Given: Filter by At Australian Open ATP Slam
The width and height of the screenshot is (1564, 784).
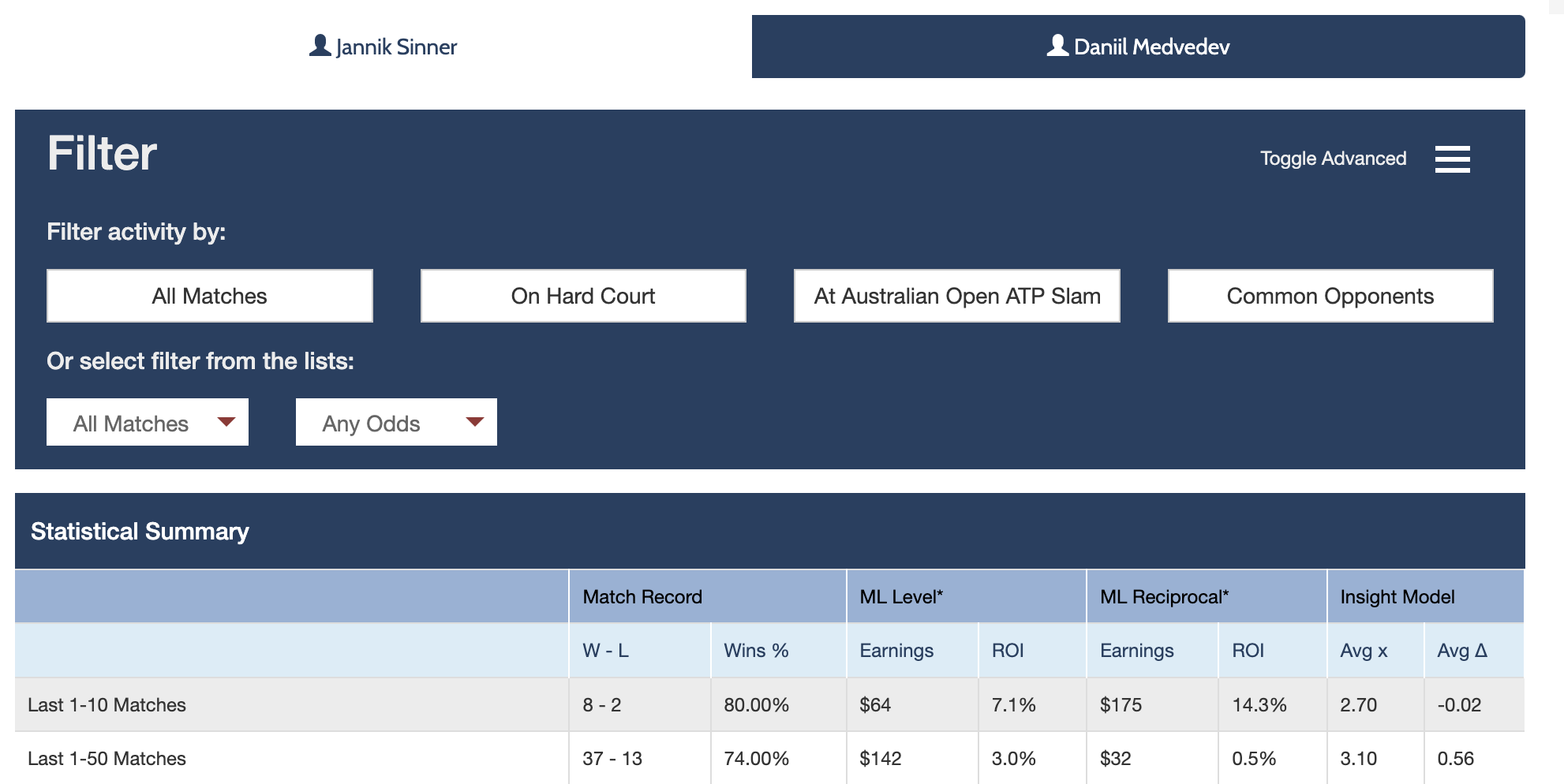Looking at the screenshot, I should coord(956,296).
